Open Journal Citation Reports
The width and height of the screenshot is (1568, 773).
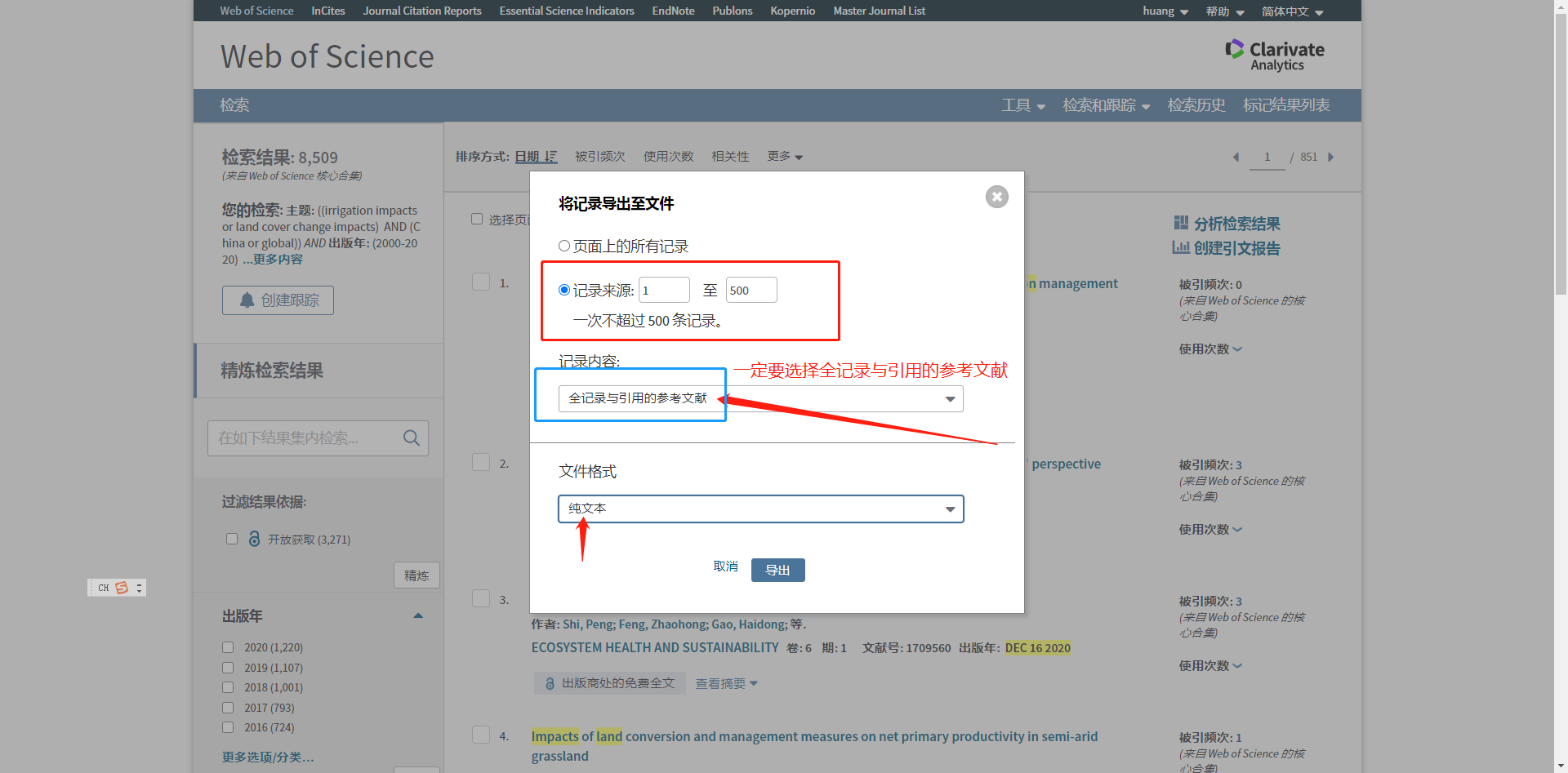[x=422, y=11]
